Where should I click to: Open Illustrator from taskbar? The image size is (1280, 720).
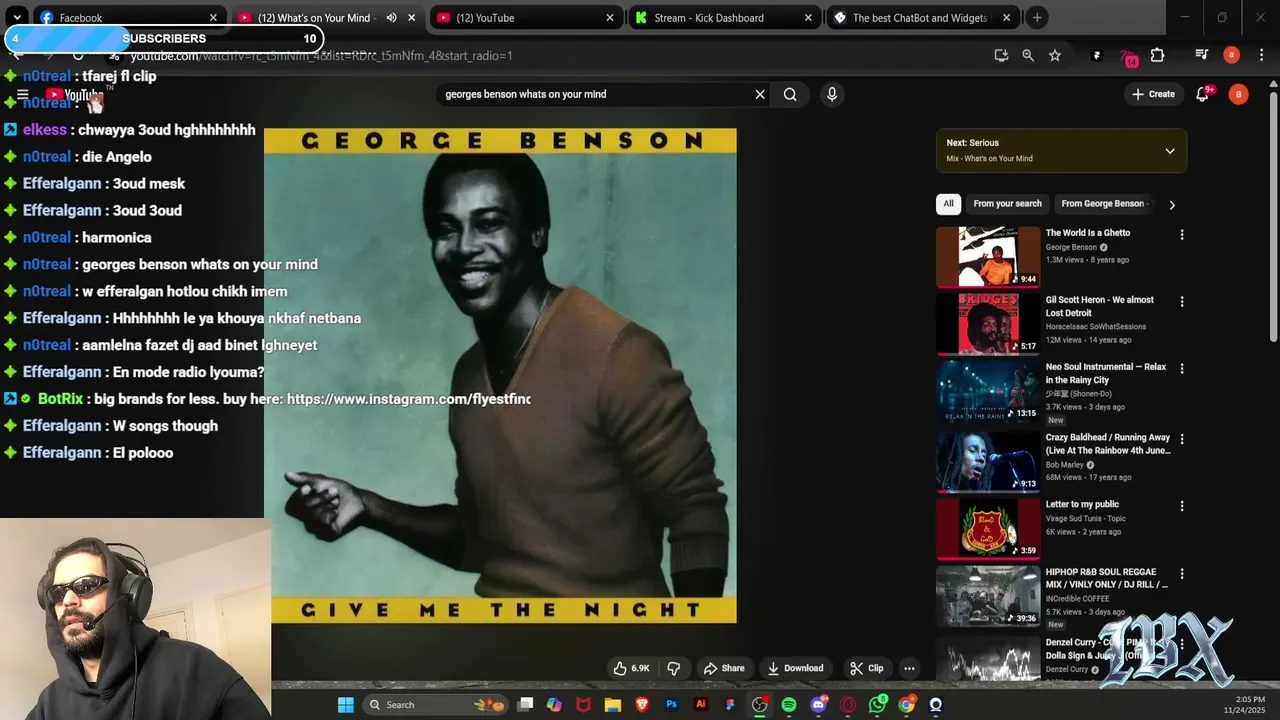700,705
